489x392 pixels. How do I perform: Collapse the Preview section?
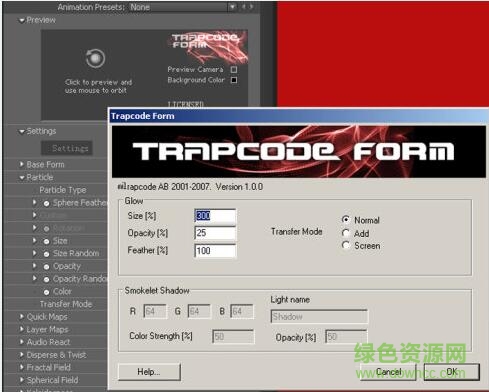coord(22,20)
